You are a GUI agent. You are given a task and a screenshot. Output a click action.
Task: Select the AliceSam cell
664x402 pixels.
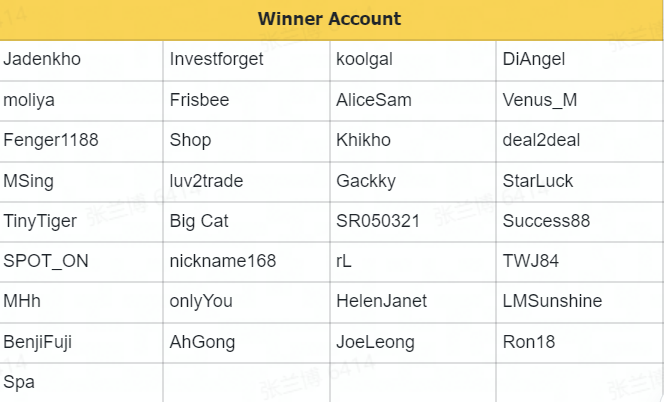pos(374,100)
